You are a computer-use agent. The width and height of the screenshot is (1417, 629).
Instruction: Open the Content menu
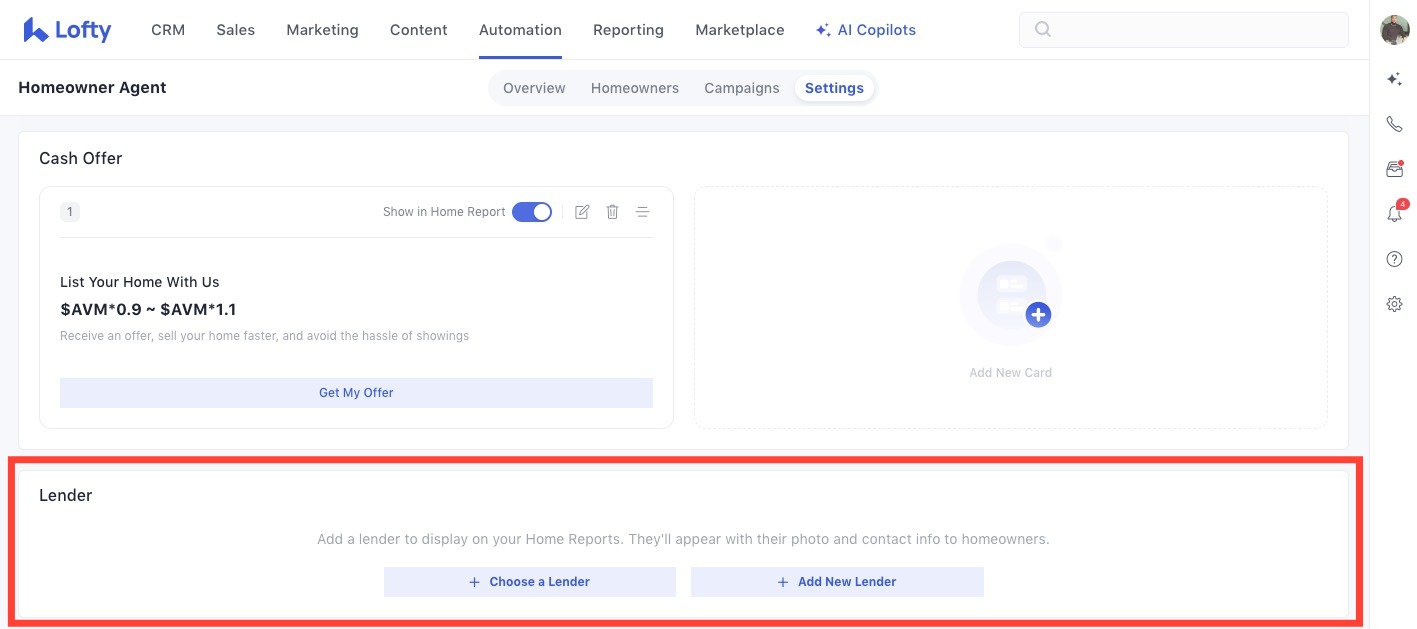418,30
